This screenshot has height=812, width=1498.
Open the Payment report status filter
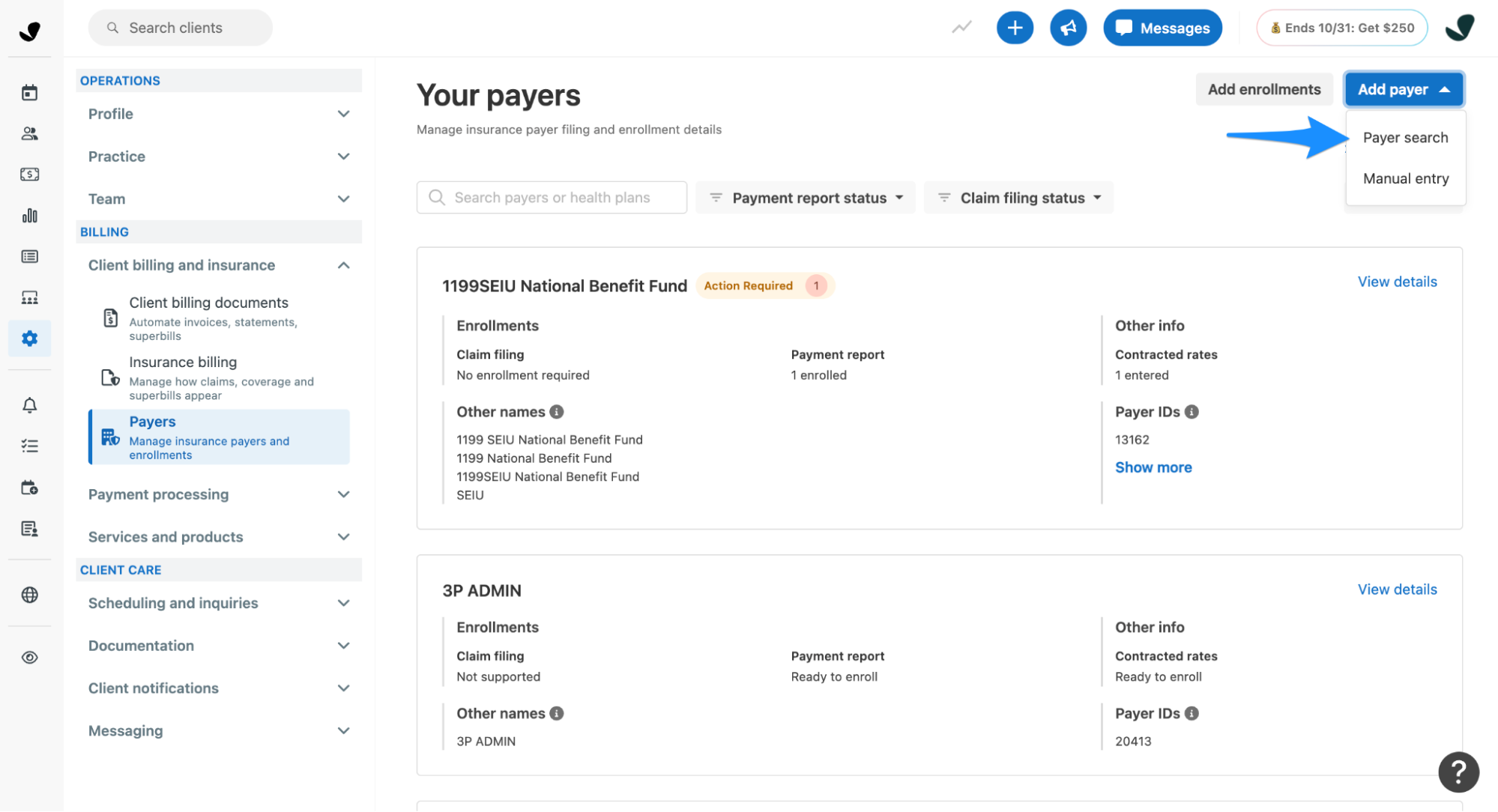click(806, 198)
